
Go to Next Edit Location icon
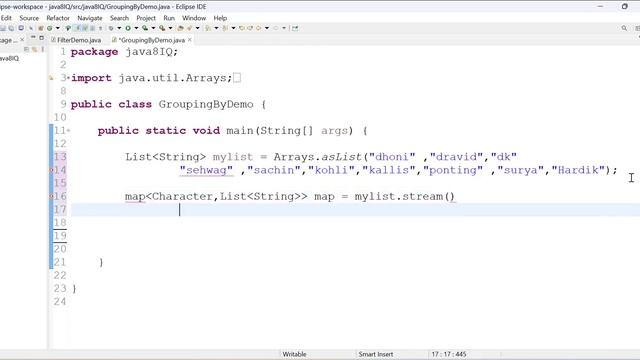tap(250, 28)
